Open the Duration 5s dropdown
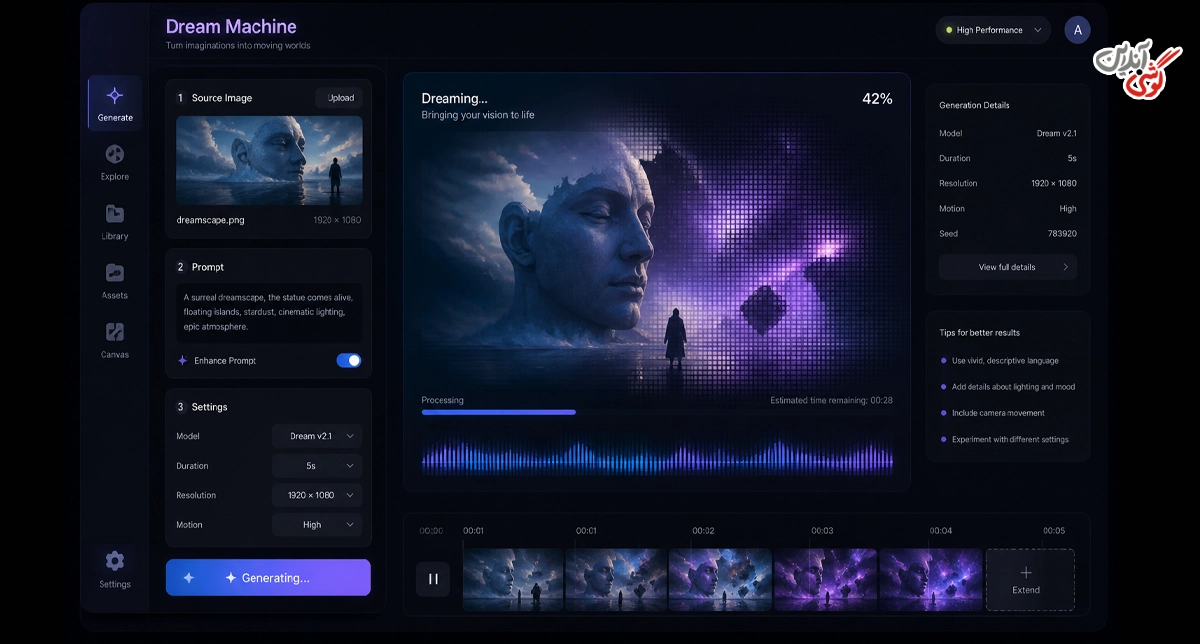The width and height of the screenshot is (1200, 644). (317, 466)
